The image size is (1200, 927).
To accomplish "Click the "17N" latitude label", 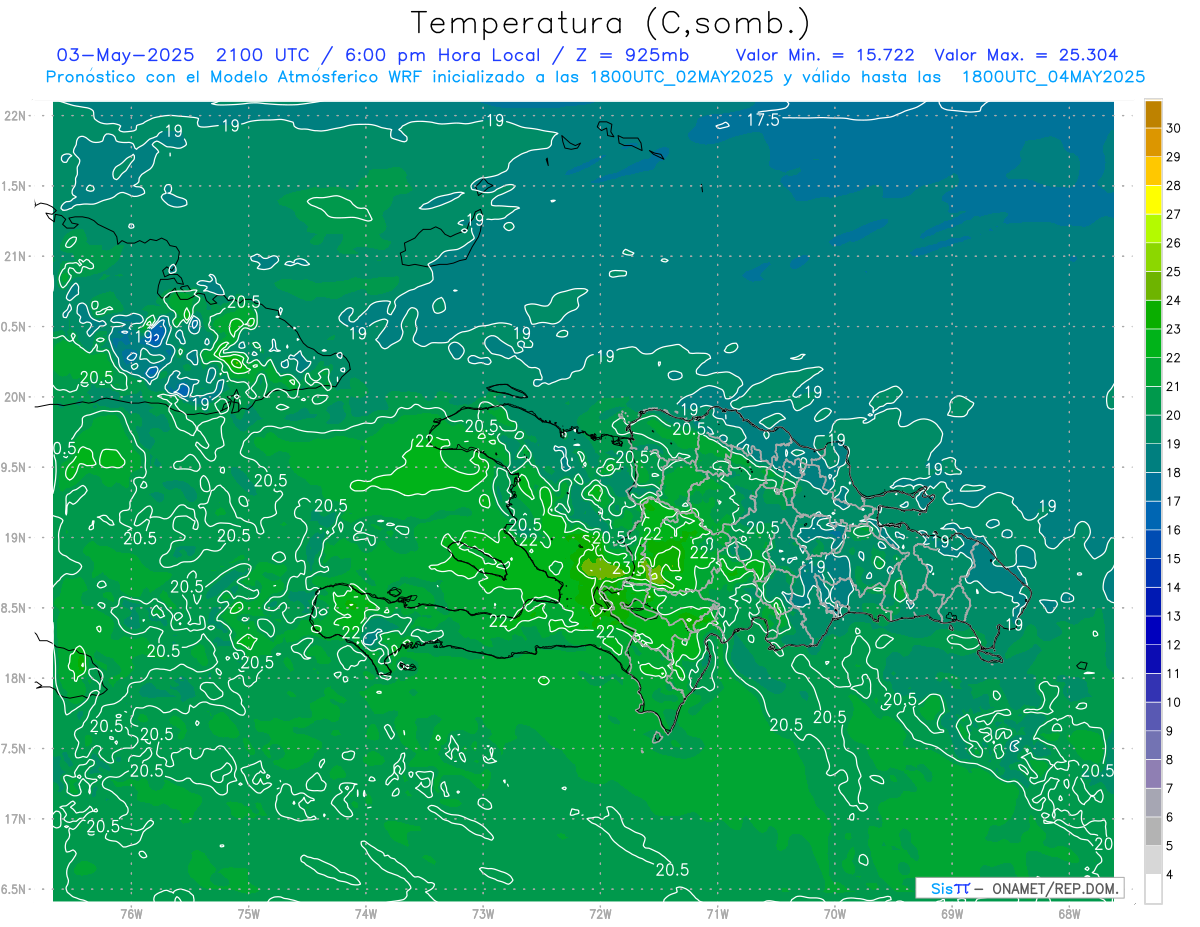I will point(16,819).
